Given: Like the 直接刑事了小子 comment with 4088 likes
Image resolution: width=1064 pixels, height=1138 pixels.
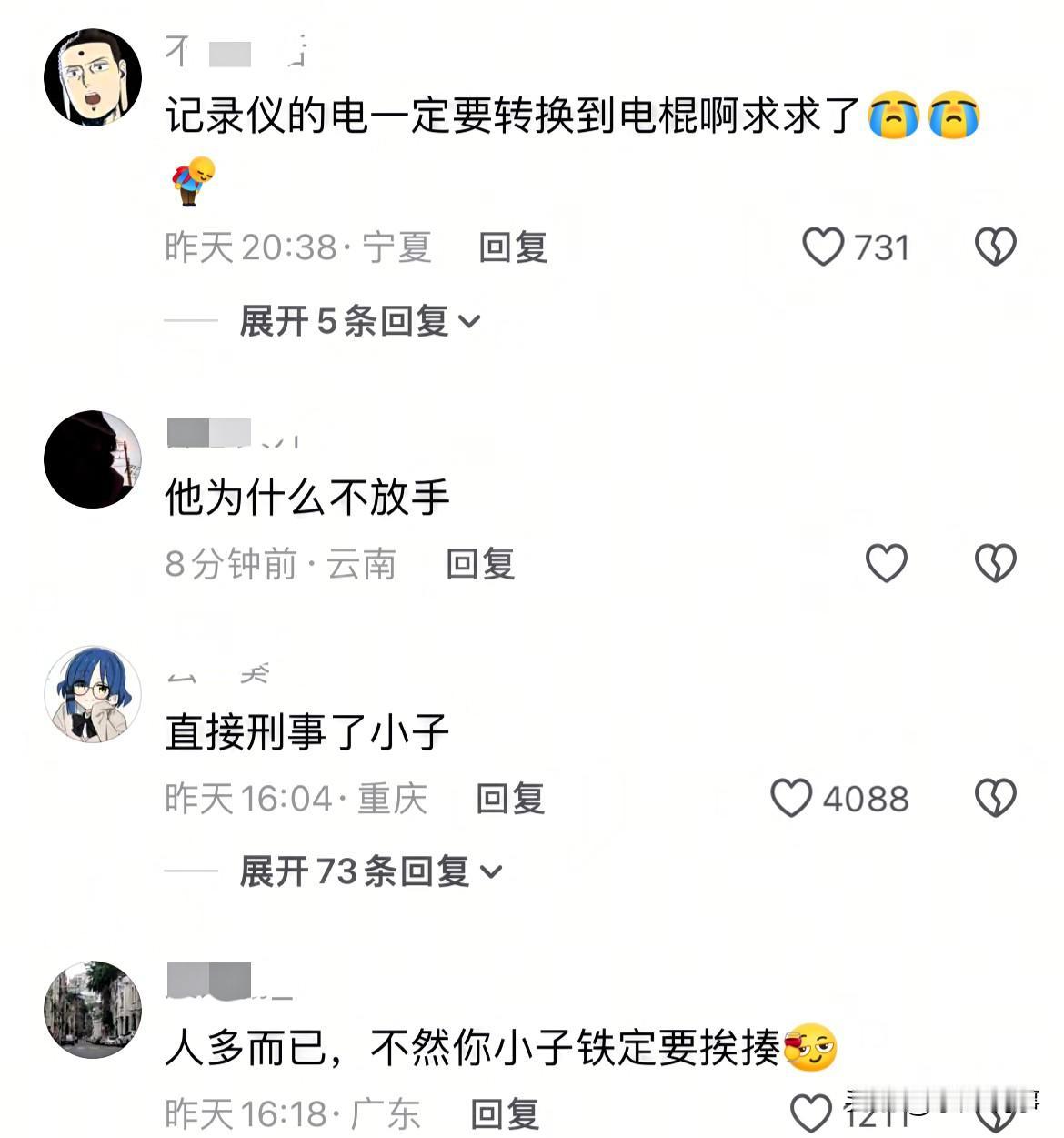Looking at the screenshot, I should (791, 798).
